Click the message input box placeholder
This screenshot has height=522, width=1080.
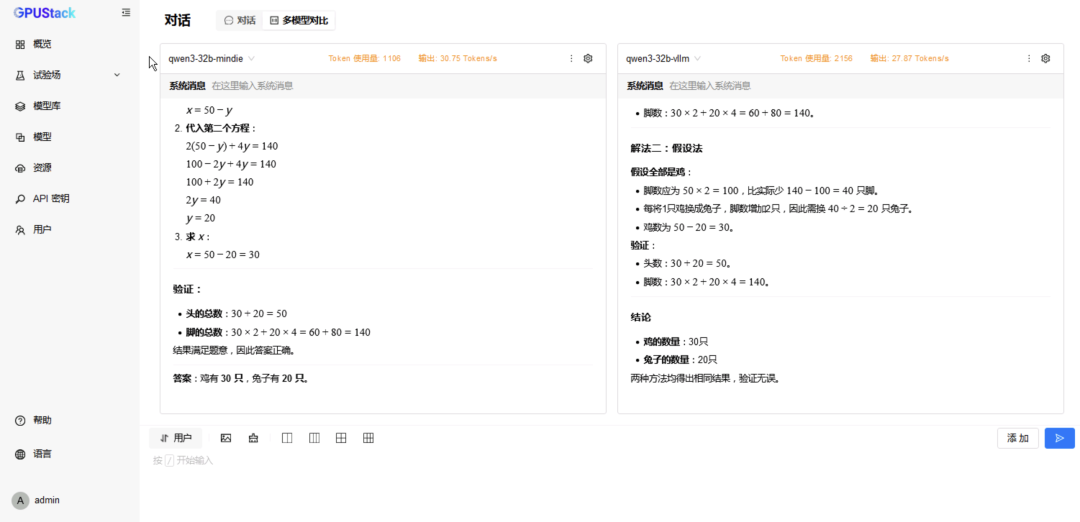tap(183, 461)
